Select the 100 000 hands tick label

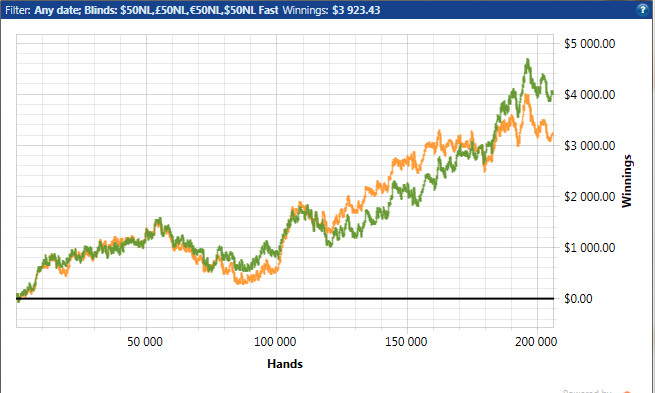(x=275, y=342)
